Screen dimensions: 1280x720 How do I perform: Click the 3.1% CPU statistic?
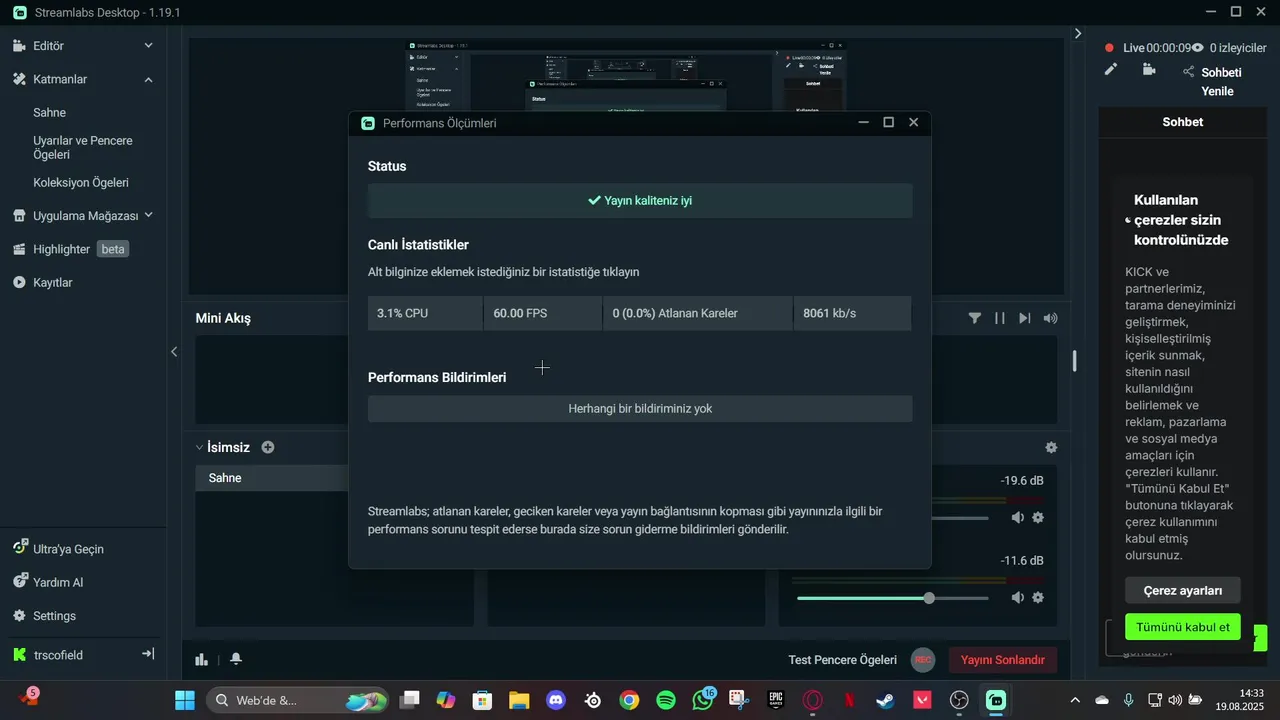(425, 313)
